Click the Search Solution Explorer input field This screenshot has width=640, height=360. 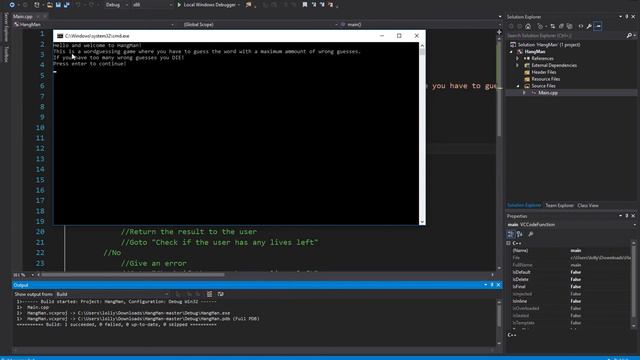point(565,36)
